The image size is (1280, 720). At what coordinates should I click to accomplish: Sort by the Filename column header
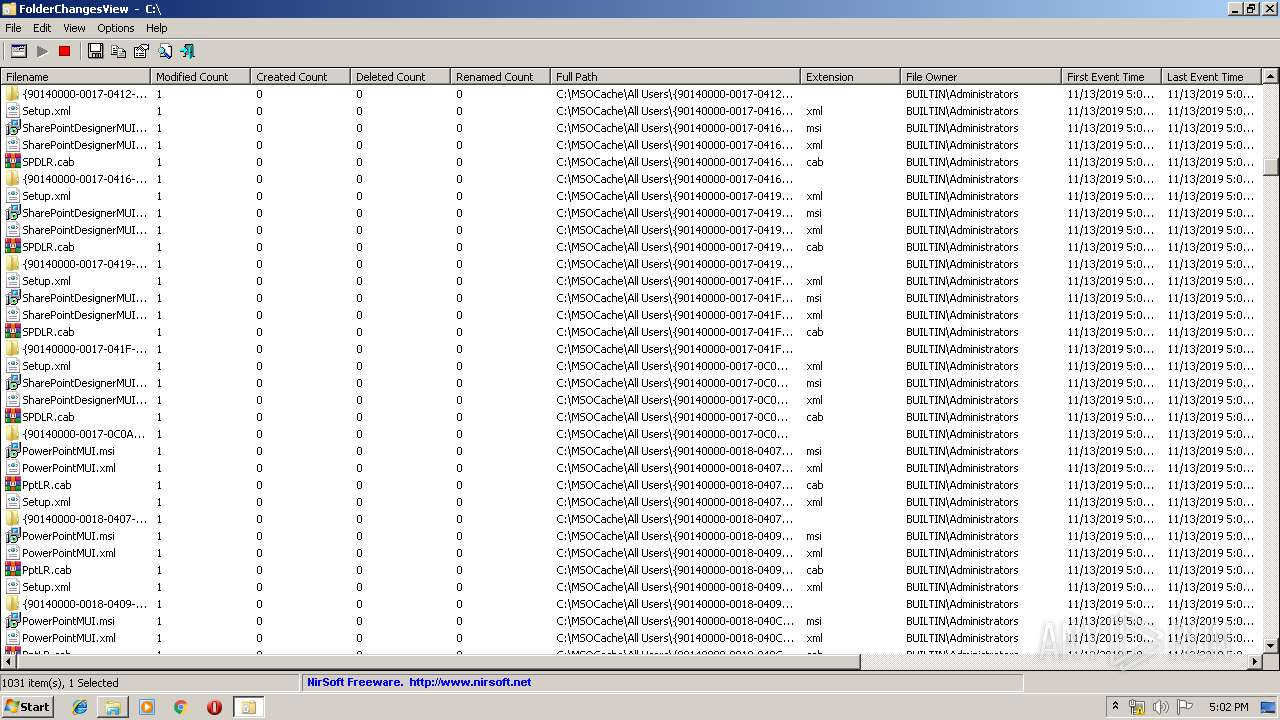coord(76,76)
